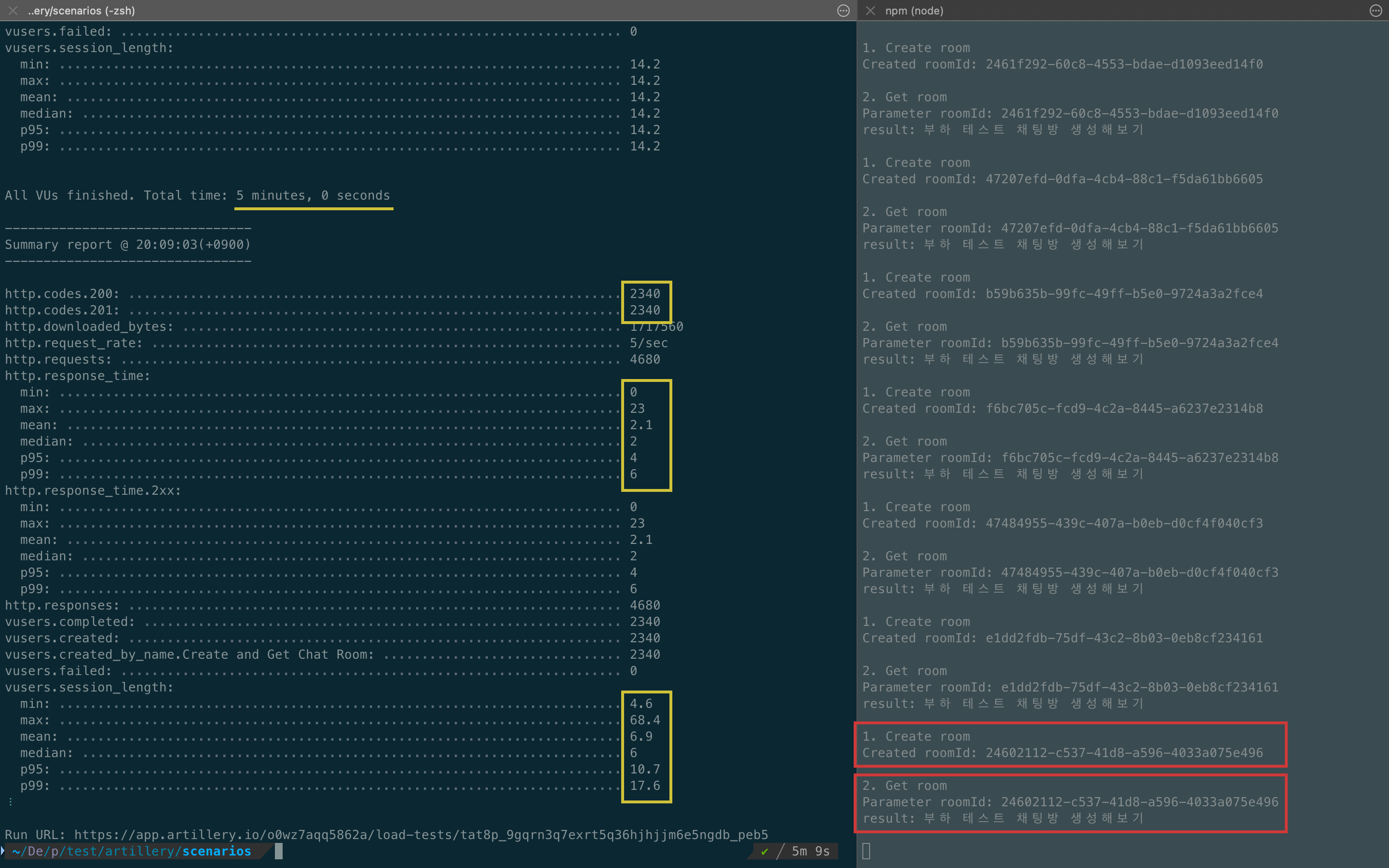Viewport: 1389px width, 868px height.
Task: Click the 'Create and Get Chat Room' line
Action: (332, 654)
